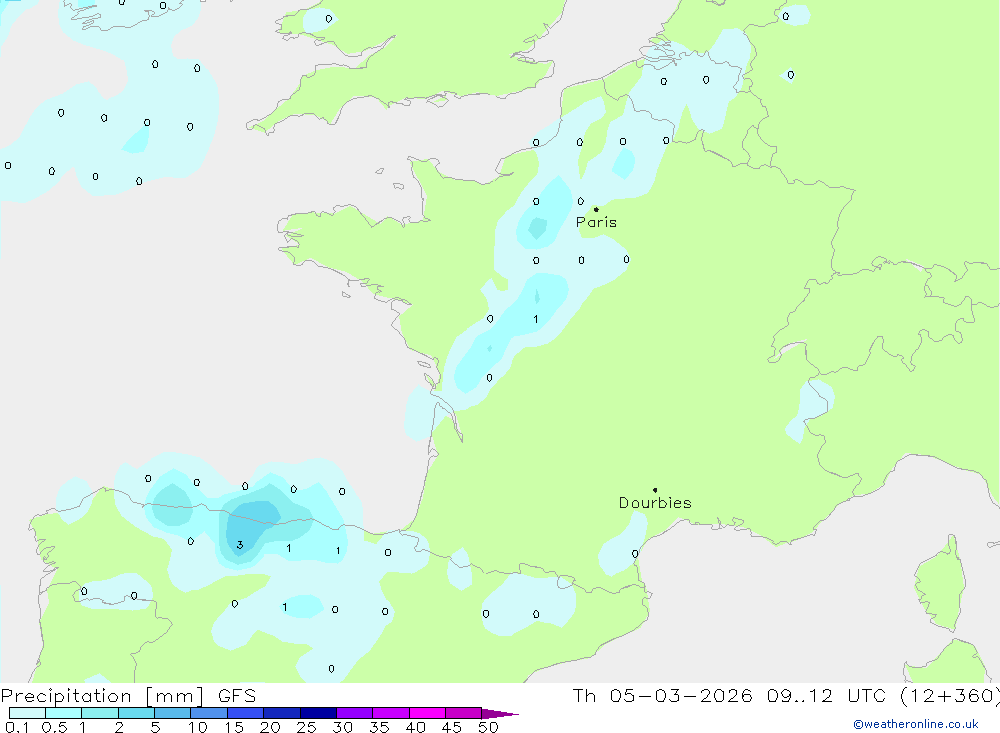This screenshot has height=733, width=1000.
Task: Pick the 15–20 mm blue legend swatch
Action: tap(246, 713)
